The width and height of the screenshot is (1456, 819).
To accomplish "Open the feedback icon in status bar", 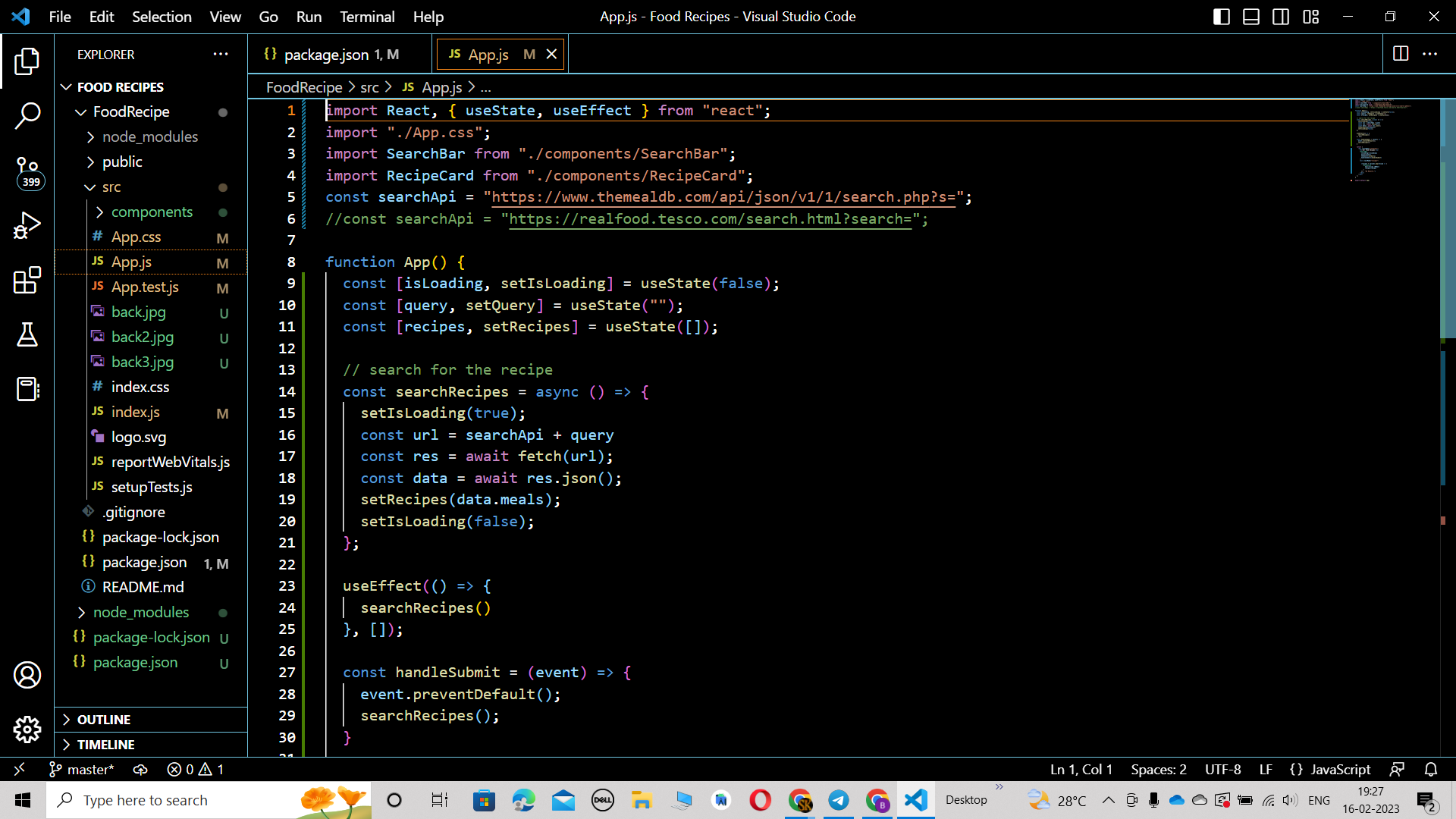I will click(1397, 769).
